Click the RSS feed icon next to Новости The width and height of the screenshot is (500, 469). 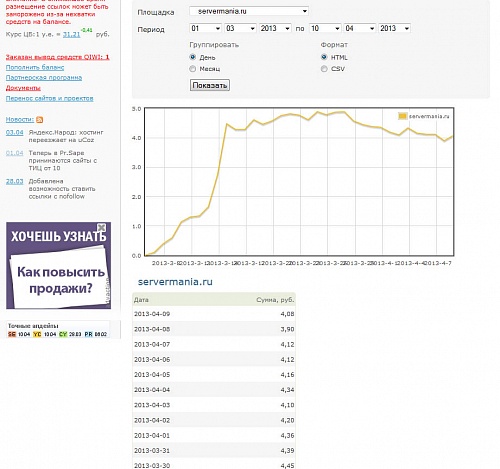tap(40, 120)
